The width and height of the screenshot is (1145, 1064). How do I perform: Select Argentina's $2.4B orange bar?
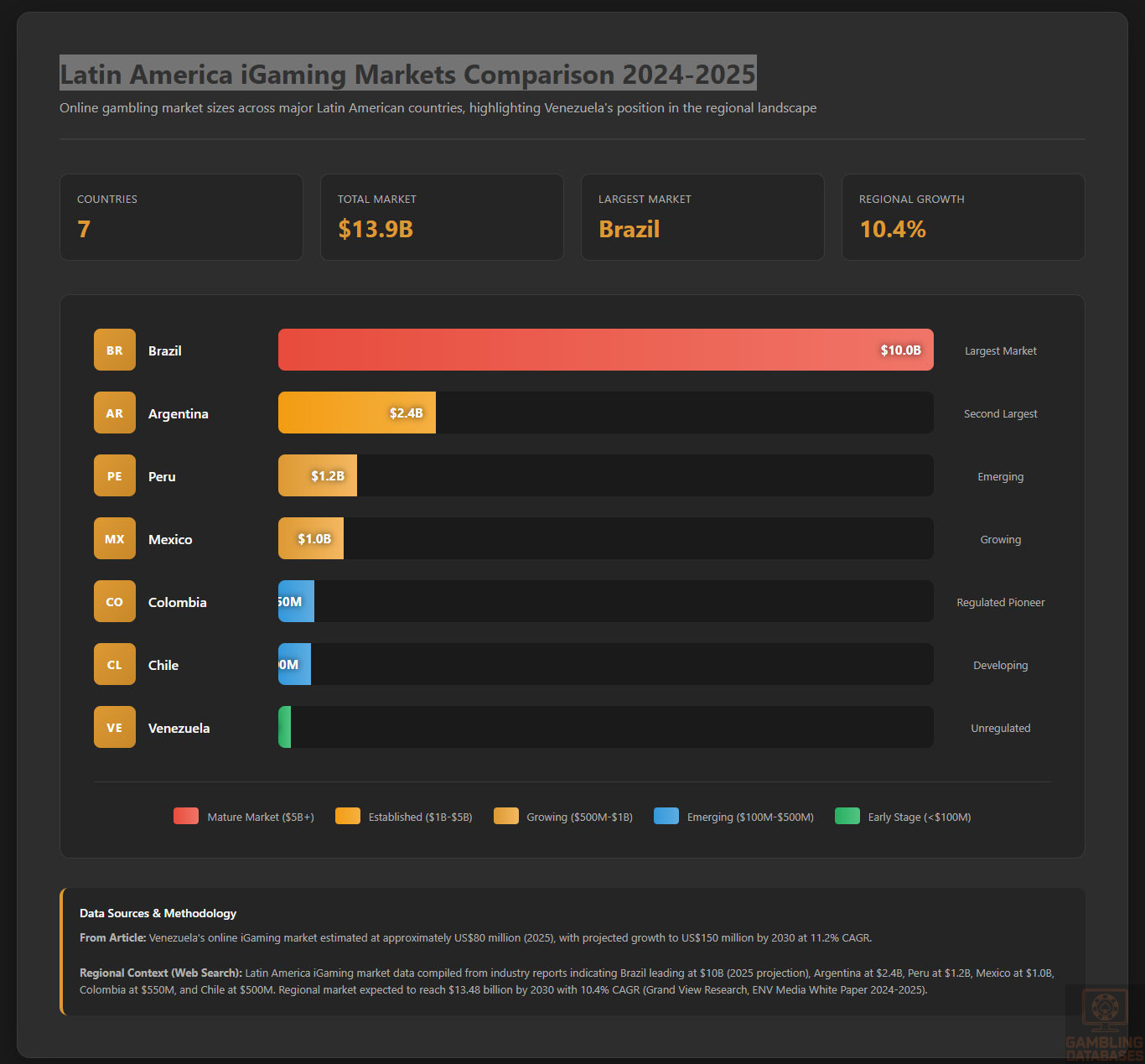point(356,413)
